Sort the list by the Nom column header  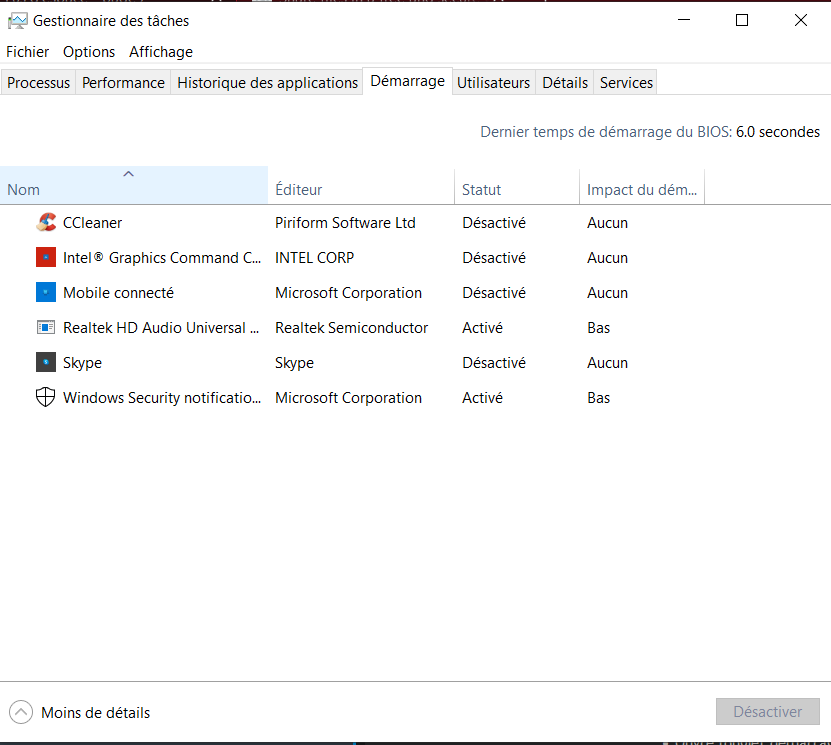pyautogui.click(x=133, y=189)
